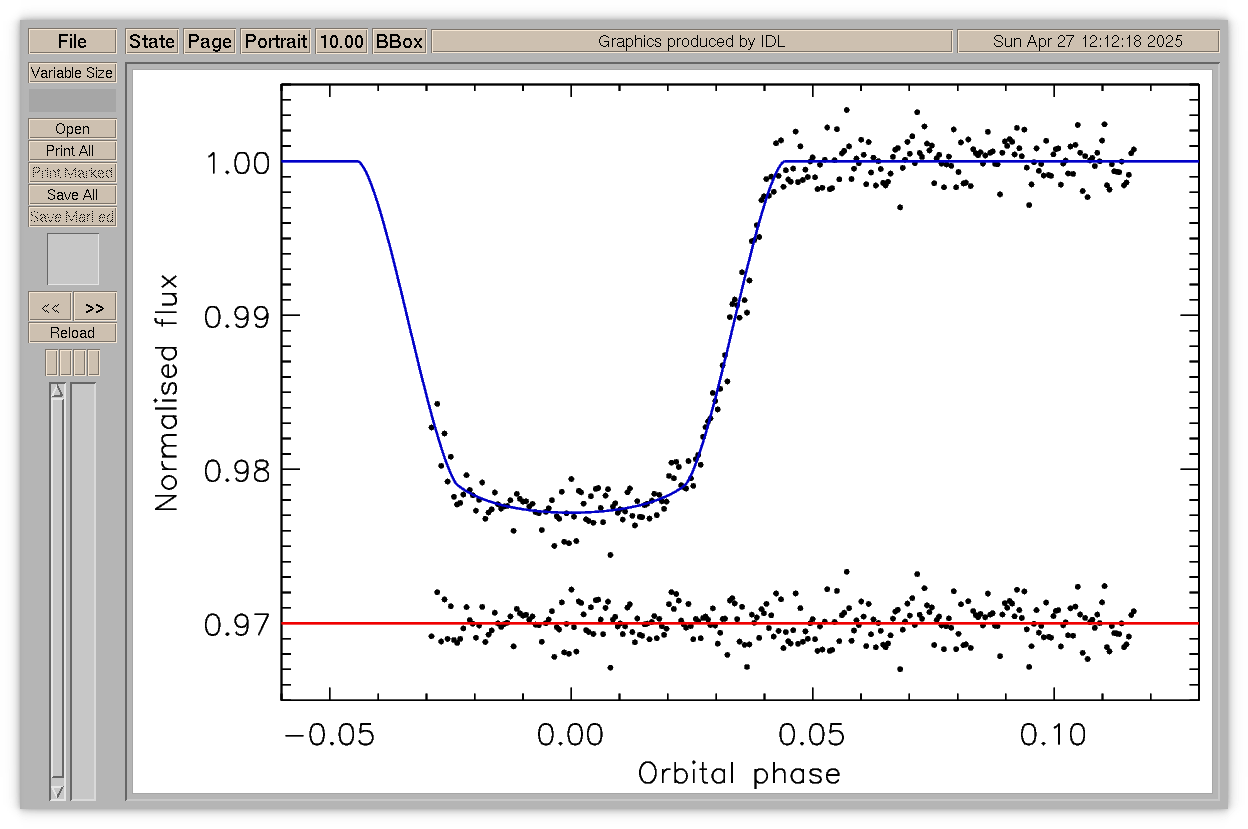Click the vertical scrollbar track
Viewport: 1248px width, 829px height.
tap(57, 590)
